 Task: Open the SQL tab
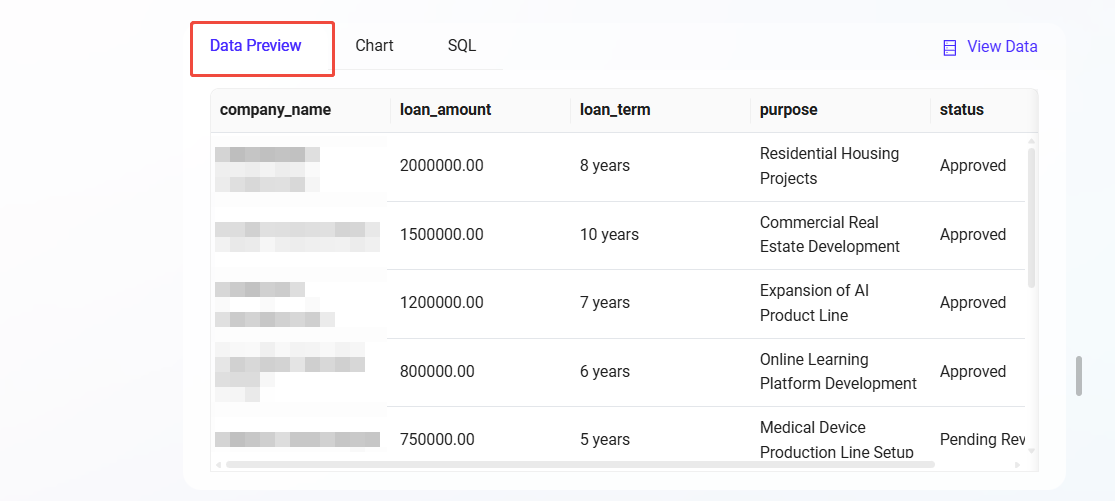click(461, 46)
